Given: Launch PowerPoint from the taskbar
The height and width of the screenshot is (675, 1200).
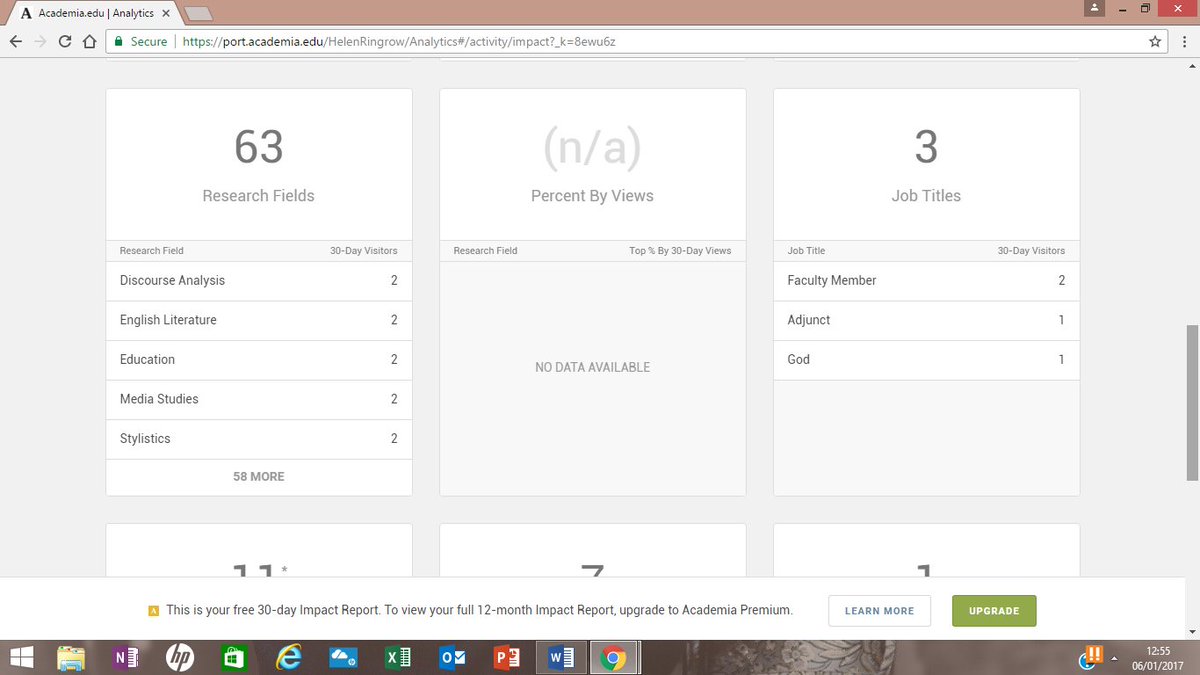Looking at the screenshot, I should click(507, 657).
